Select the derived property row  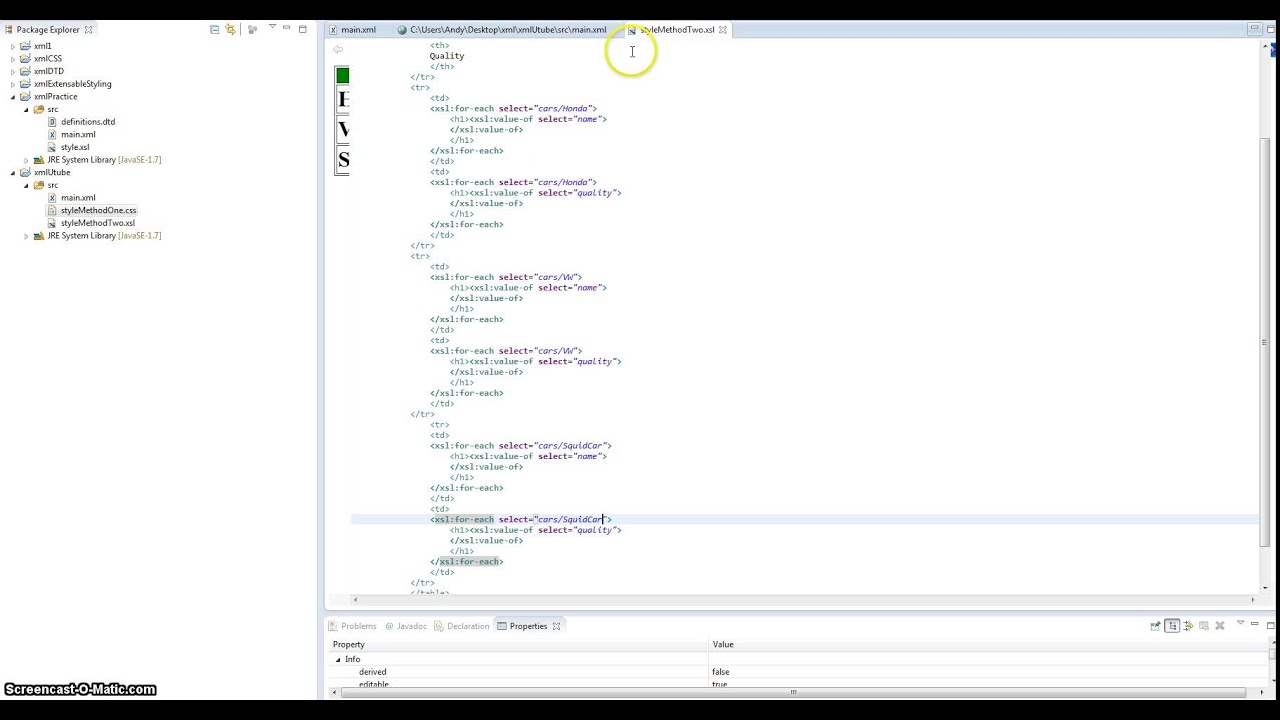797,672
